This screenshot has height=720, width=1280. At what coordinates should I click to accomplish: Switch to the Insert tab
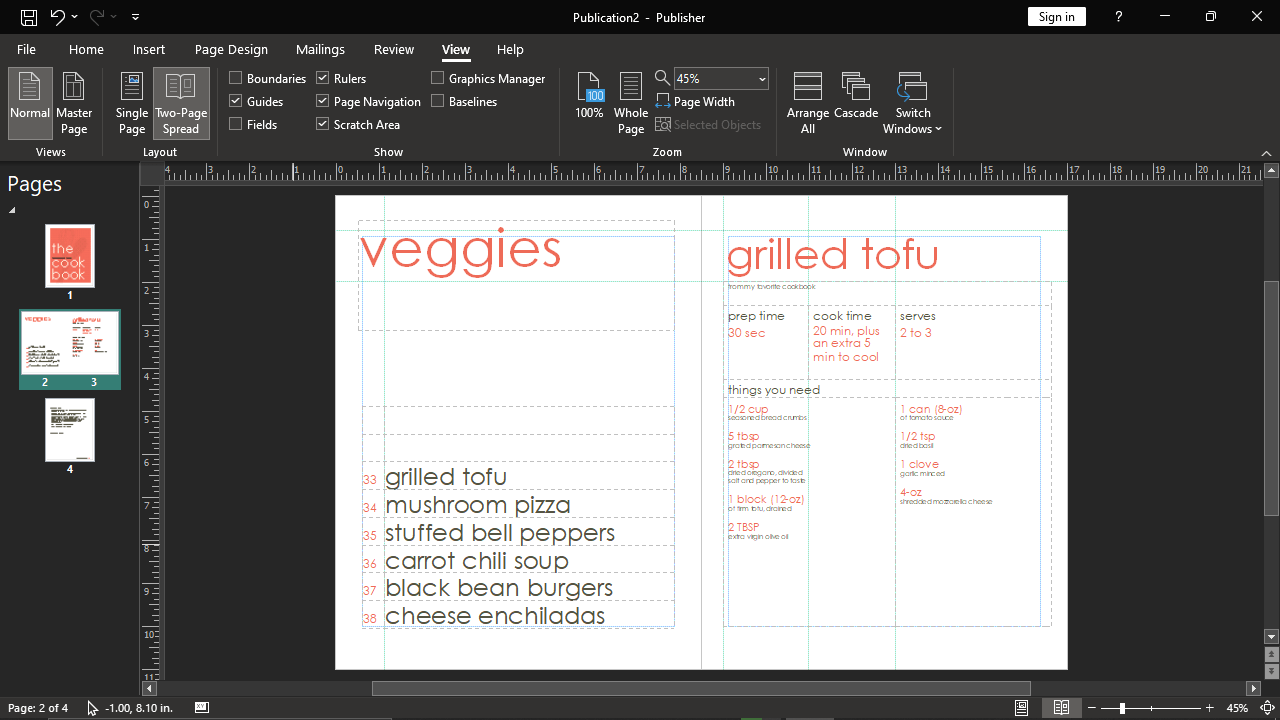pos(149,49)
